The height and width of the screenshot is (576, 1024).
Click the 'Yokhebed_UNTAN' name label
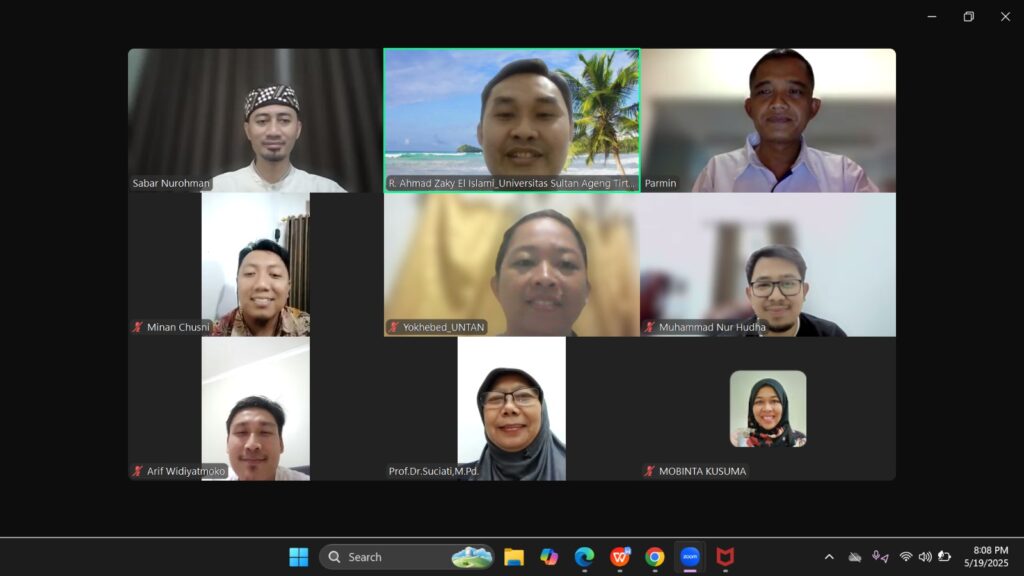click(443, 327)
